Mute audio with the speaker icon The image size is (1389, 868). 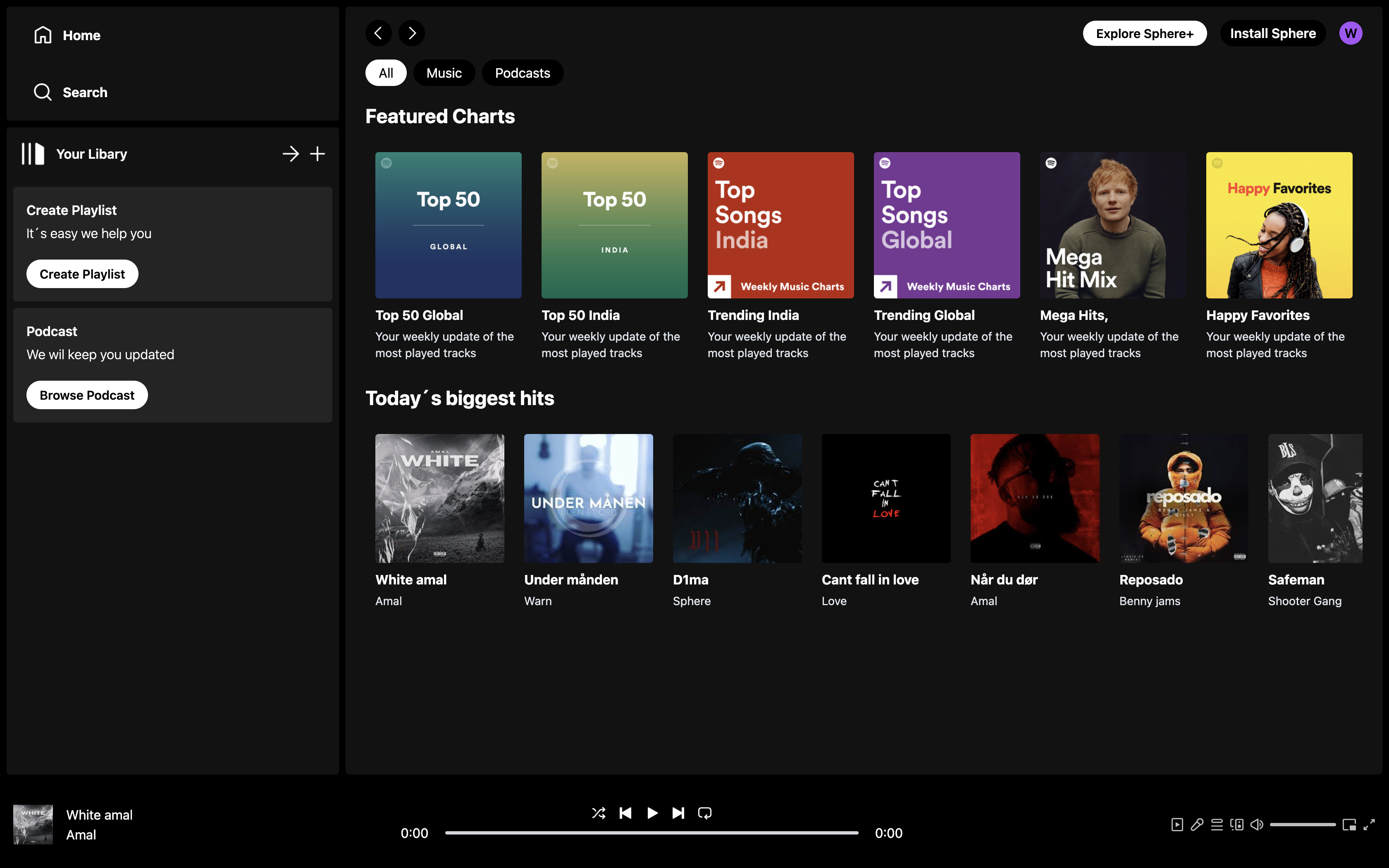[x=1257, y=824]
